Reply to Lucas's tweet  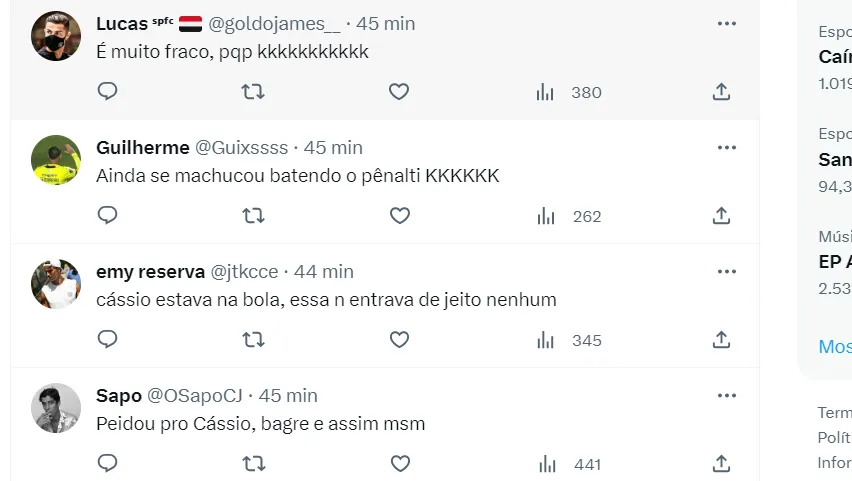tap(108, 92)
